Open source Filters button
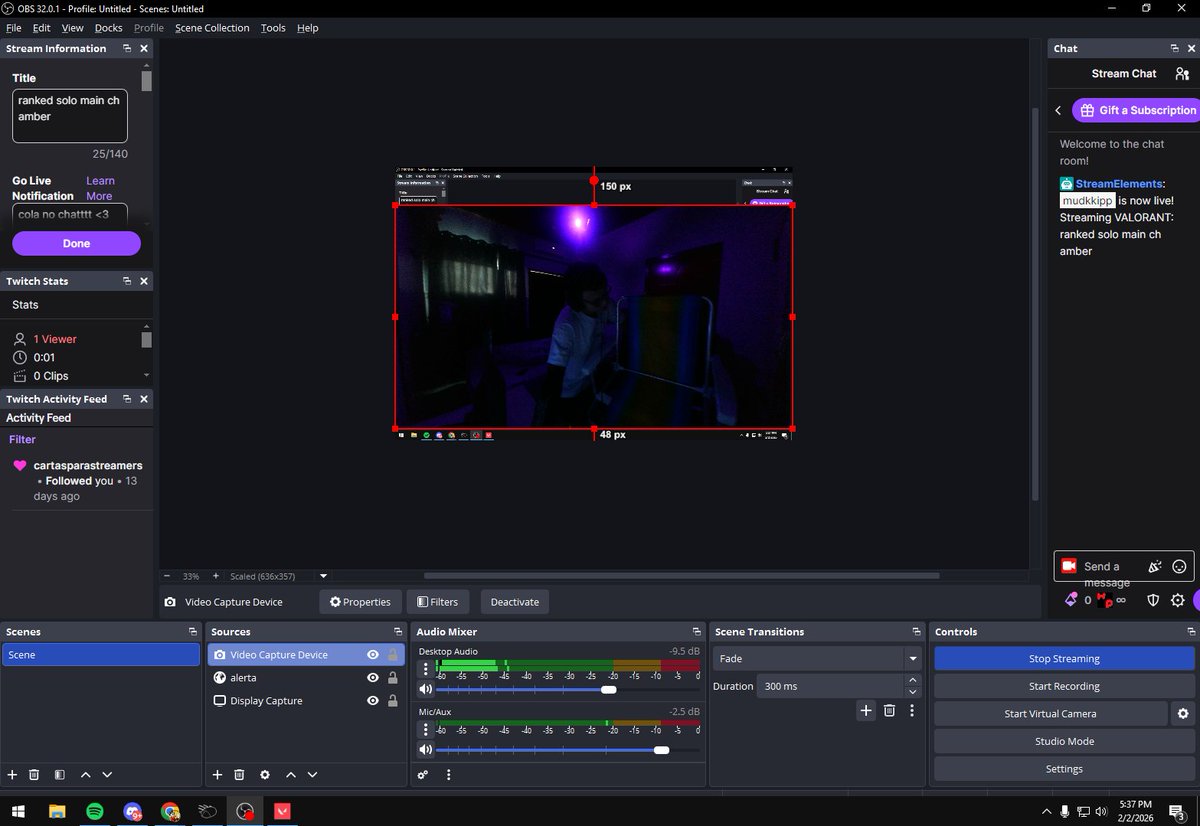The image size is (1200, 826). pyautogui.click(x=437, y=602)
